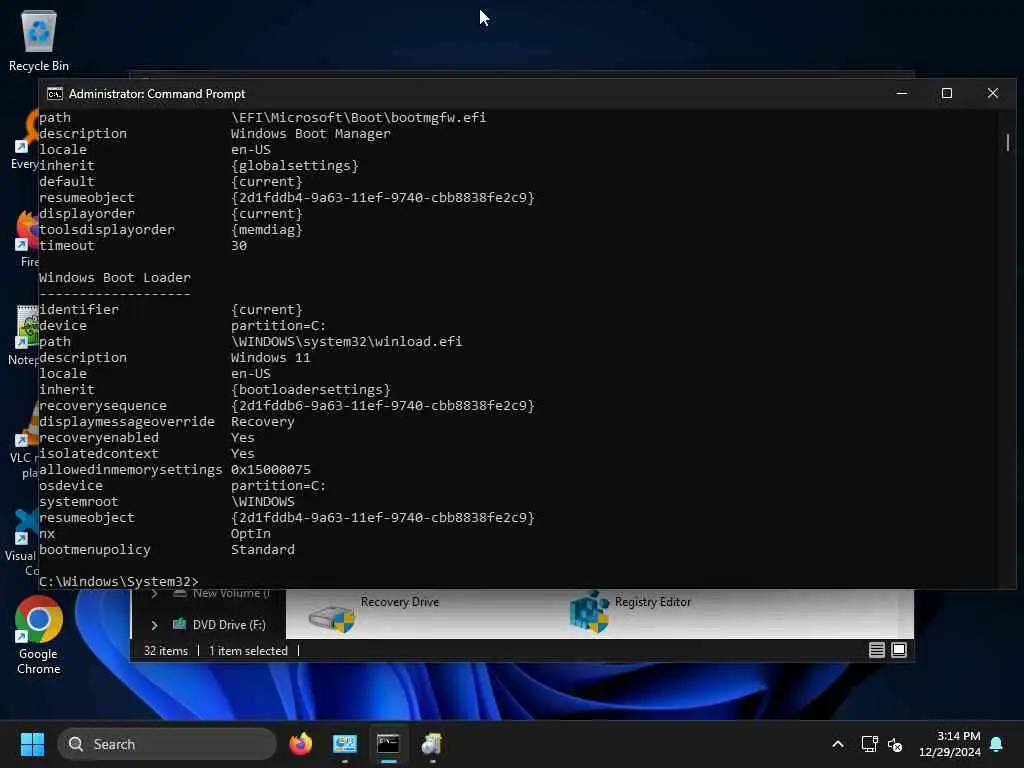Click the '0x15000075' value
Image resolution: width=1024 pixels, height=768 pixels.
coord(270,470)
